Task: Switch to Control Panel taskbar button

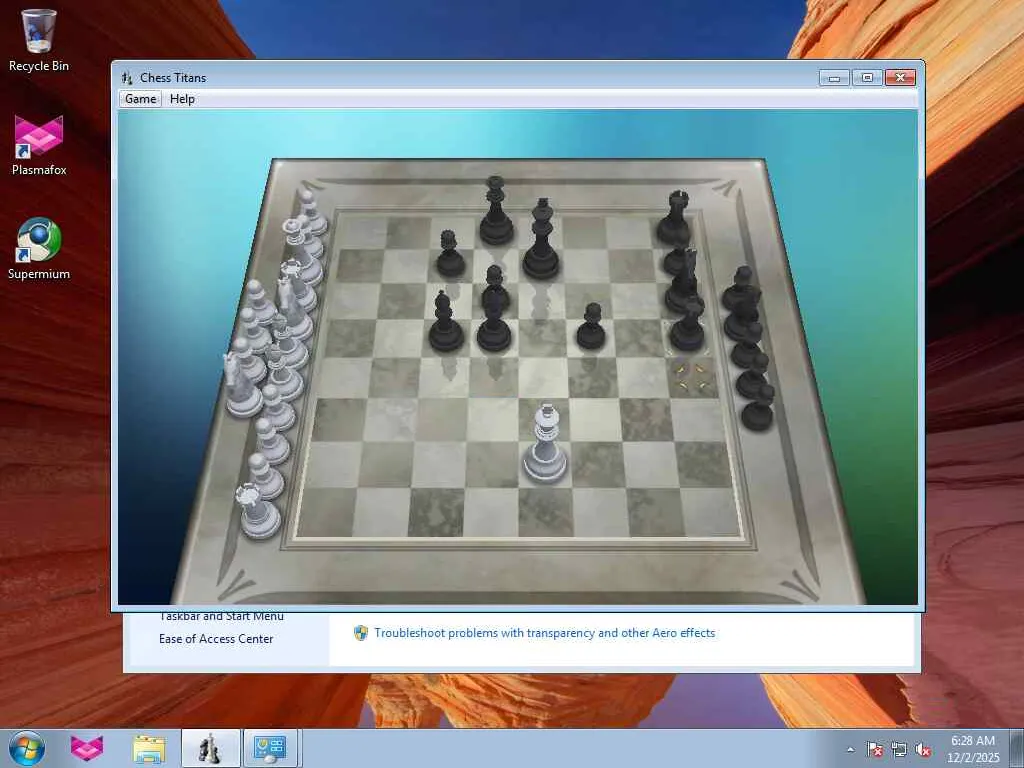Action: point(270,748)
